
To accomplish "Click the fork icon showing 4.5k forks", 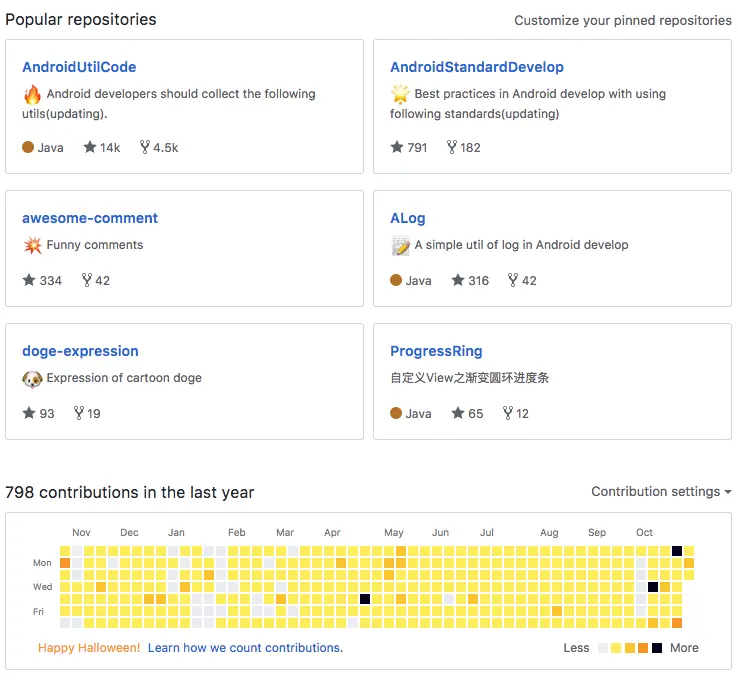I will point(144,147).
